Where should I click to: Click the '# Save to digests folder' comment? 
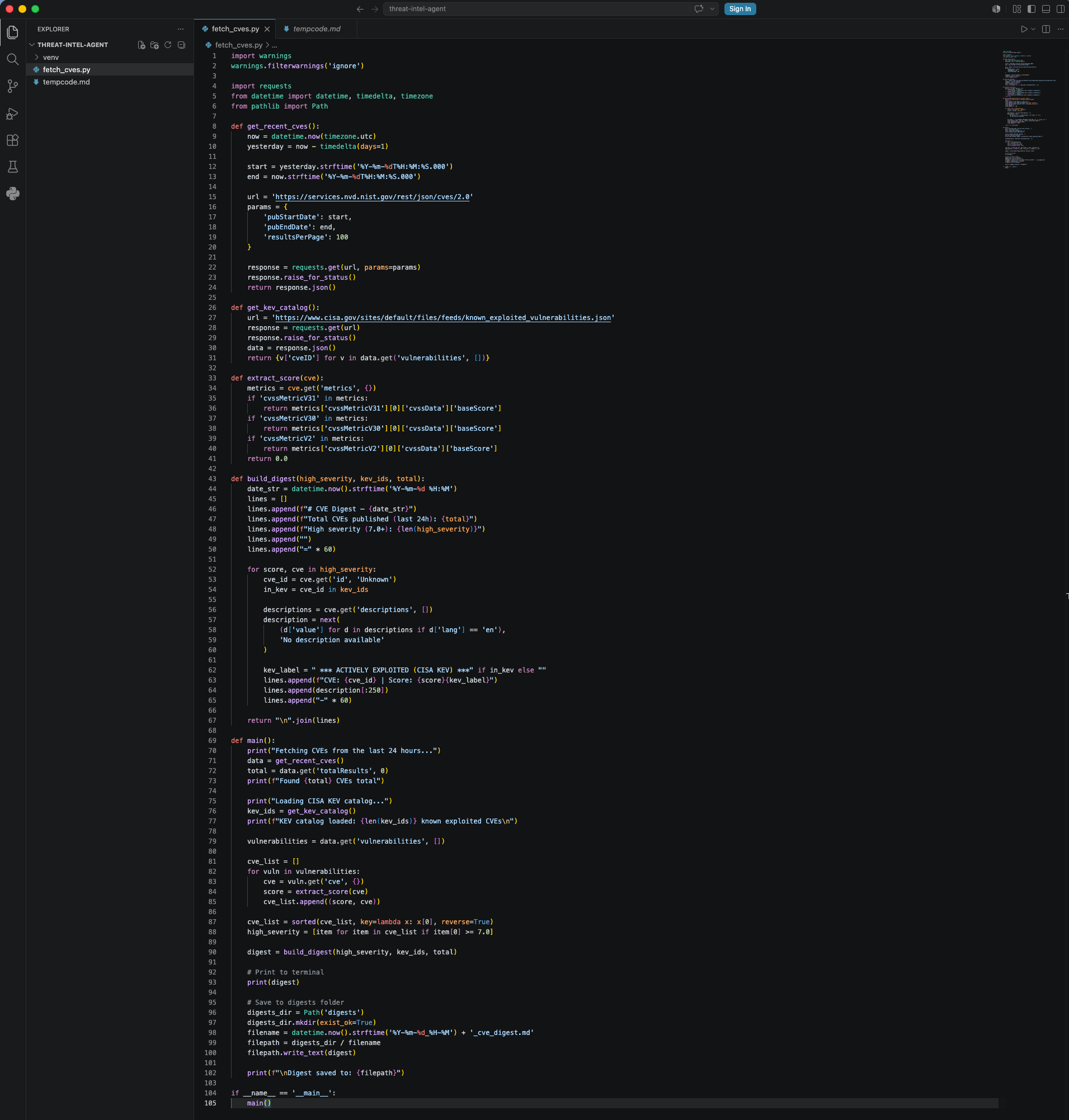coord(295,1002)
